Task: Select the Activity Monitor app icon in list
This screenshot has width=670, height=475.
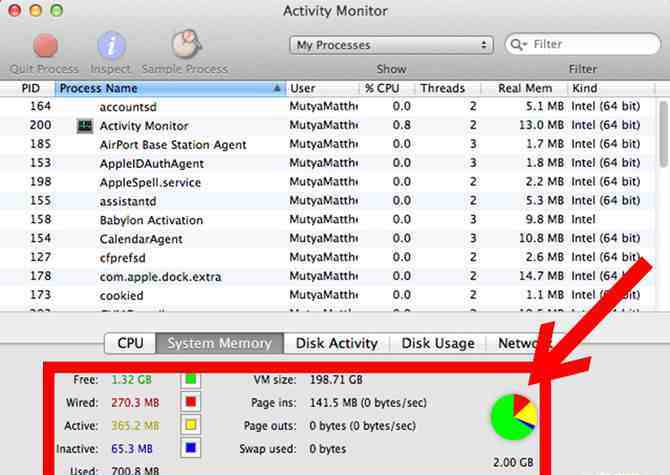Action: (85, 126)
